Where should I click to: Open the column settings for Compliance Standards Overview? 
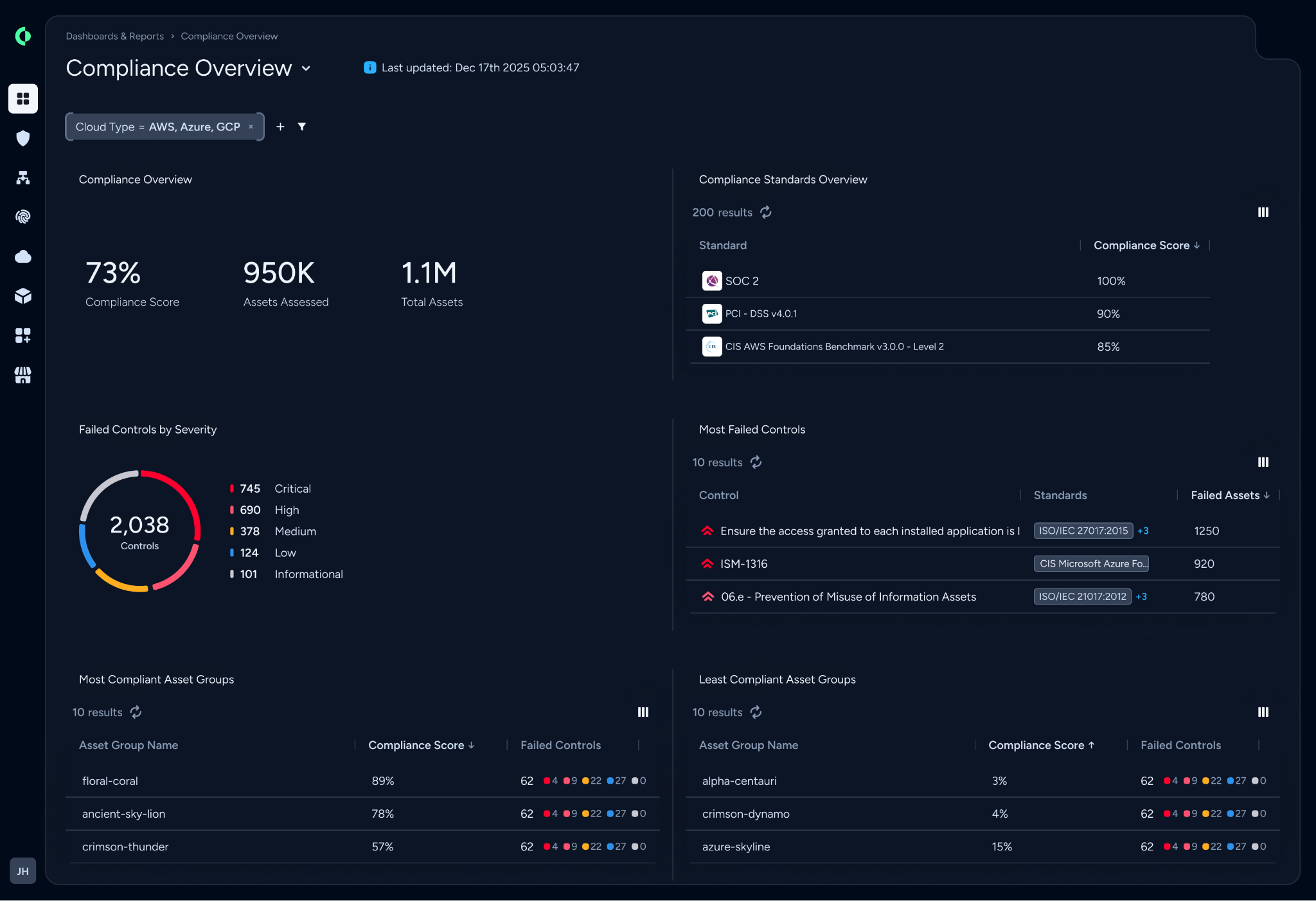(x=1263, y=212)
